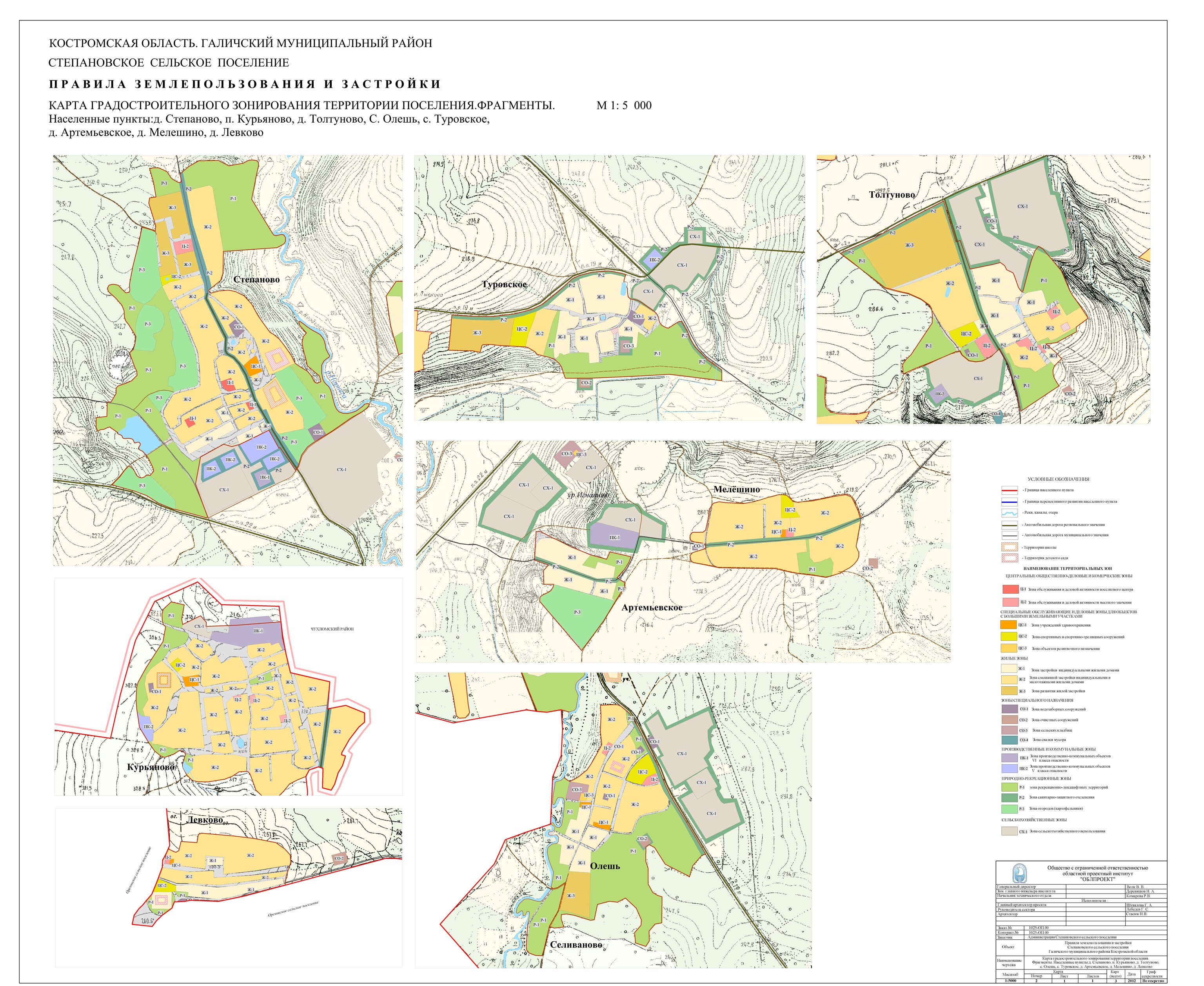1204x986 pixels.
Task: Click the Степаново village label on map
Action: pos(256,280)
